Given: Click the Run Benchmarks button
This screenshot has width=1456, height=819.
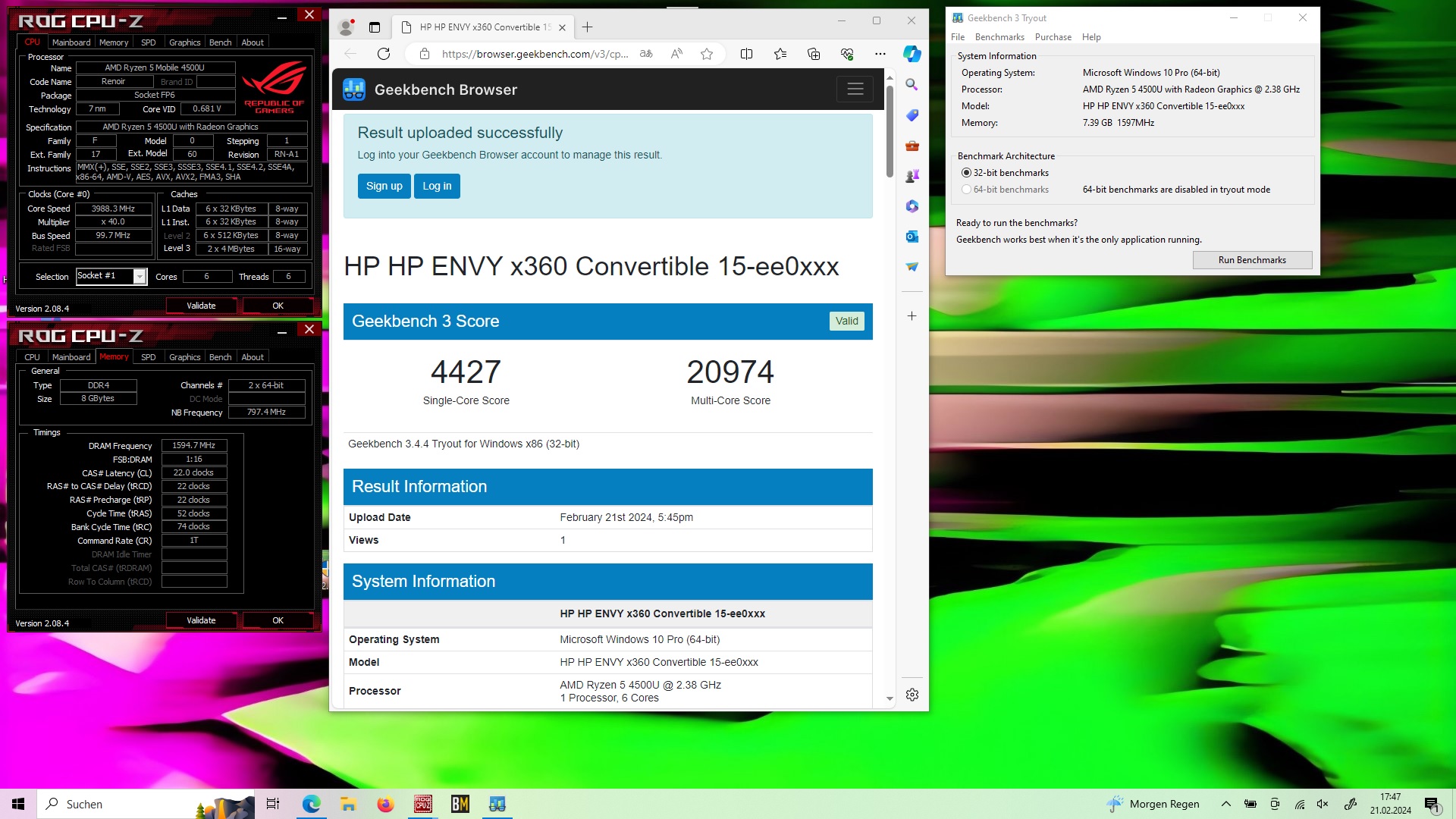Looking at the screenshot, I should point(1252,260).
